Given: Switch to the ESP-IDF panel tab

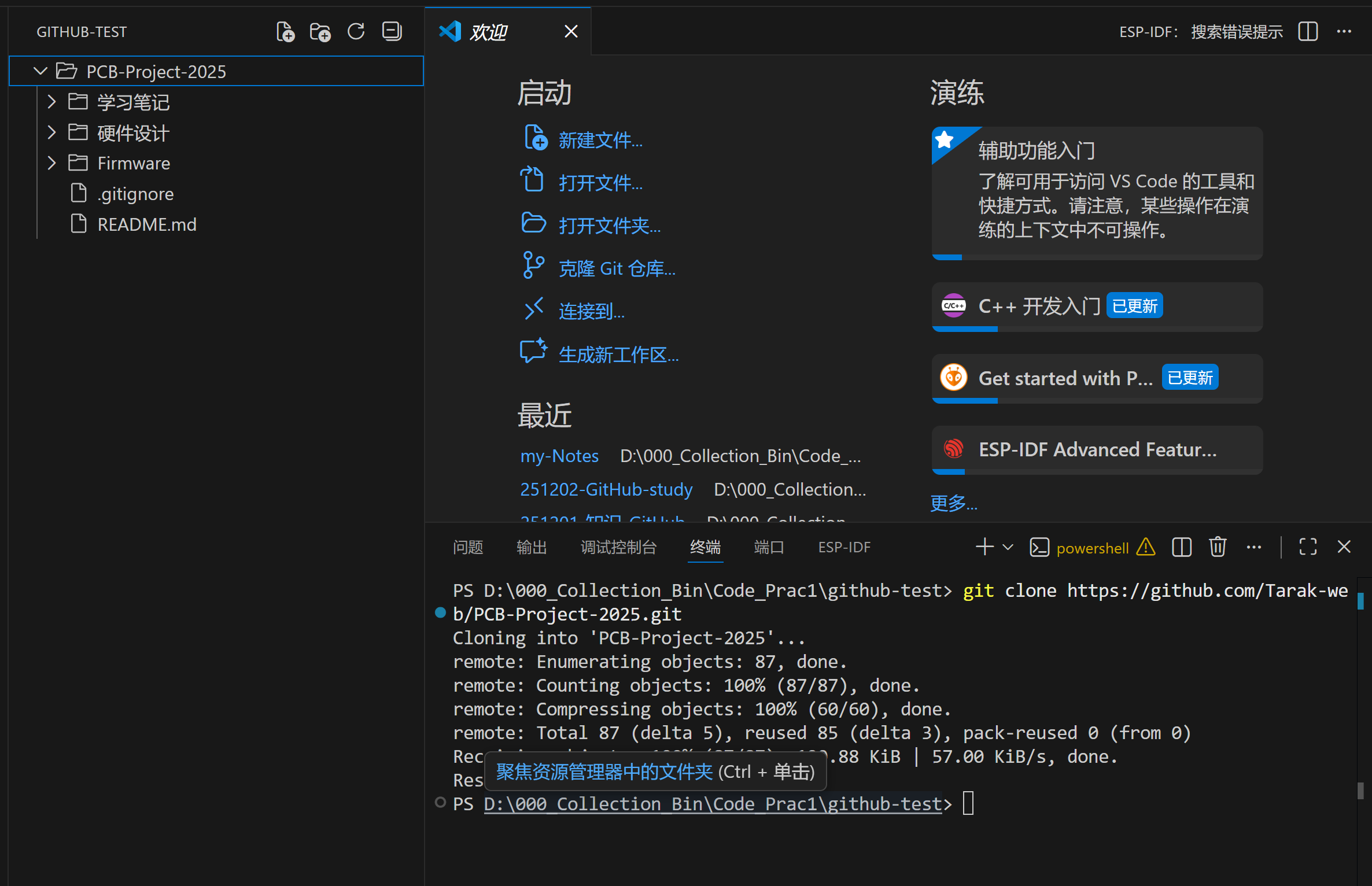Looking at the screenshot, I should (844, 547).
